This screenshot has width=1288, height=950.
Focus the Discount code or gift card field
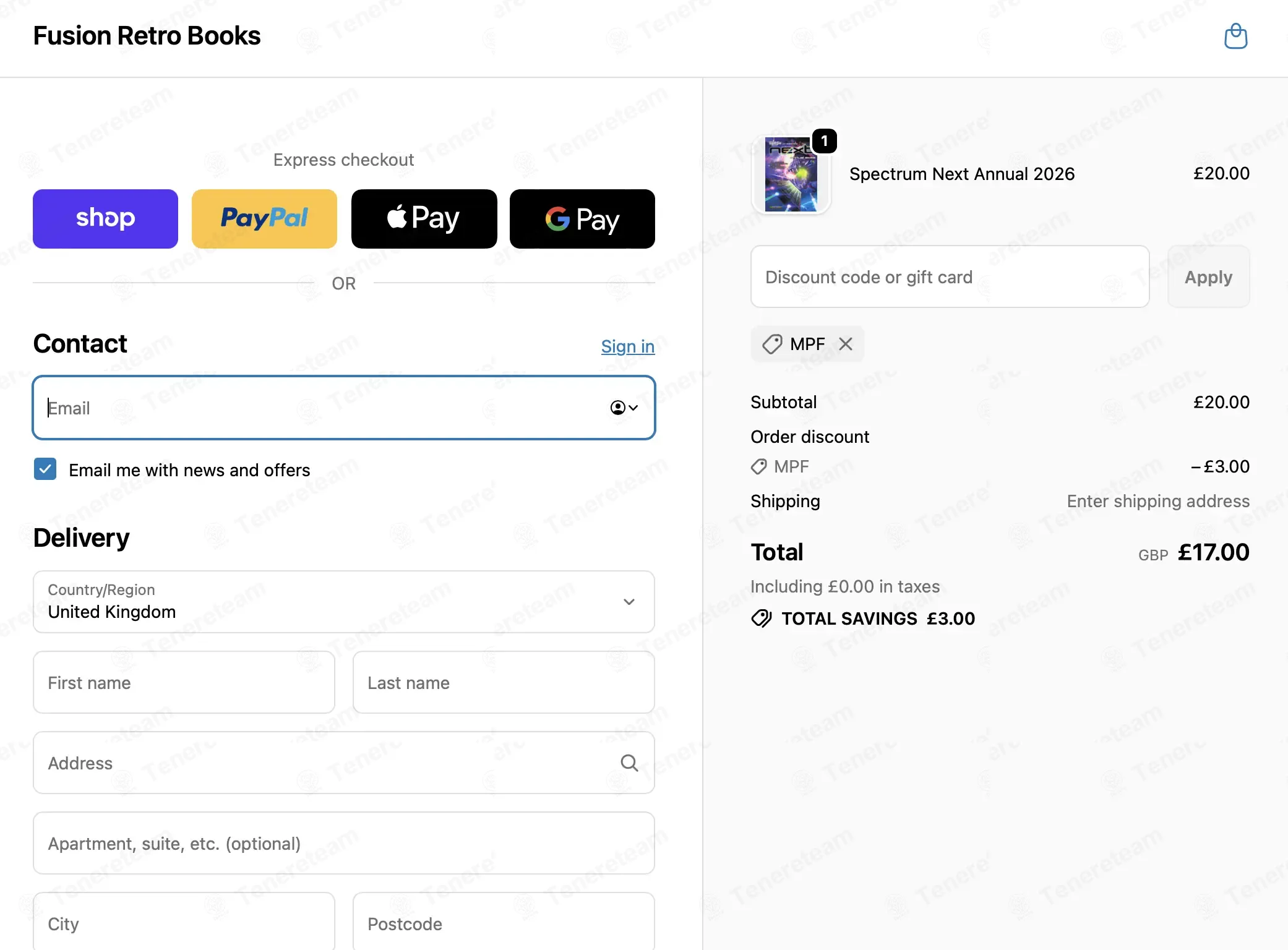[950, 276]
